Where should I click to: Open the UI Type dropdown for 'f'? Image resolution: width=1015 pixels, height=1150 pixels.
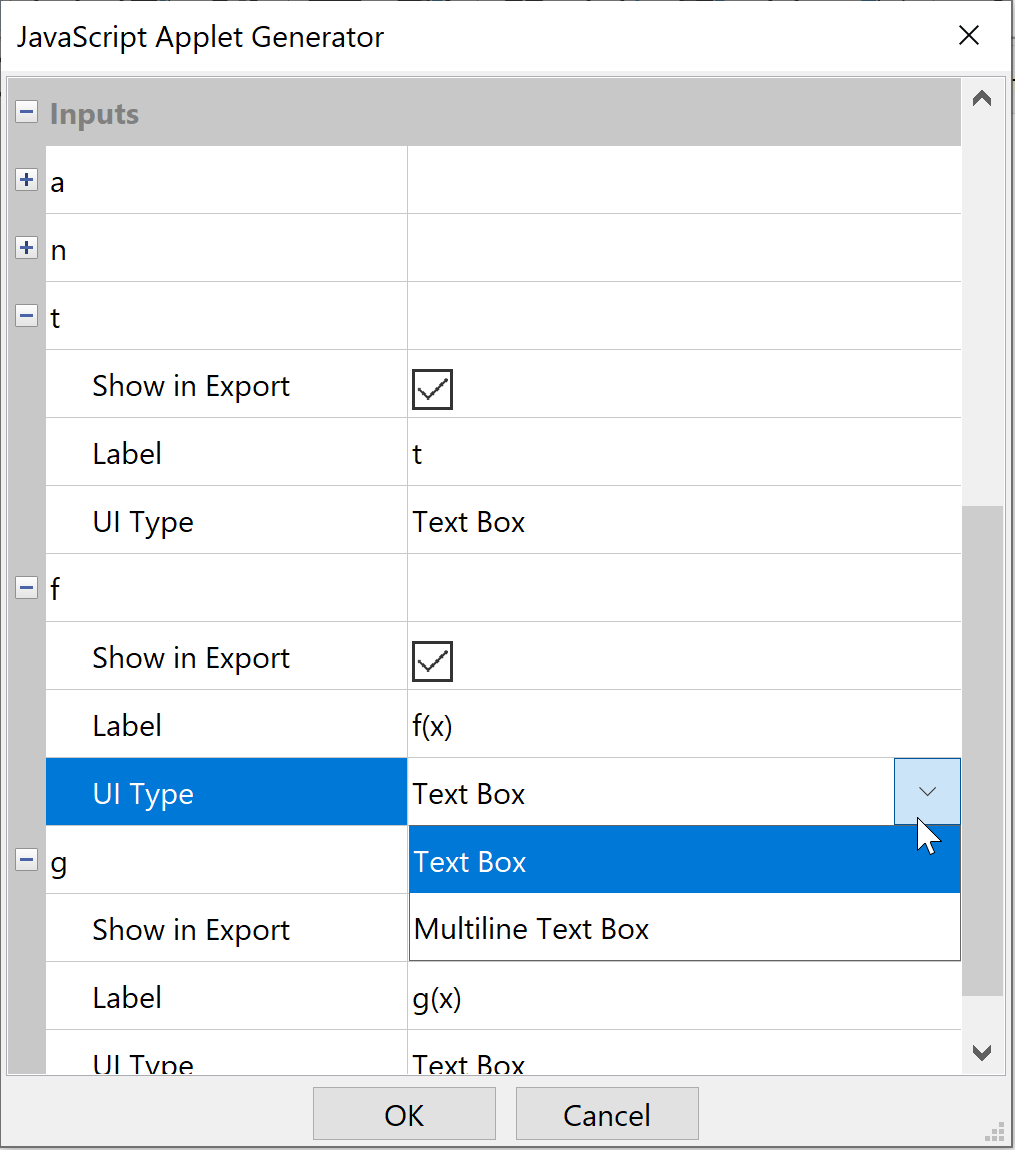927,791
